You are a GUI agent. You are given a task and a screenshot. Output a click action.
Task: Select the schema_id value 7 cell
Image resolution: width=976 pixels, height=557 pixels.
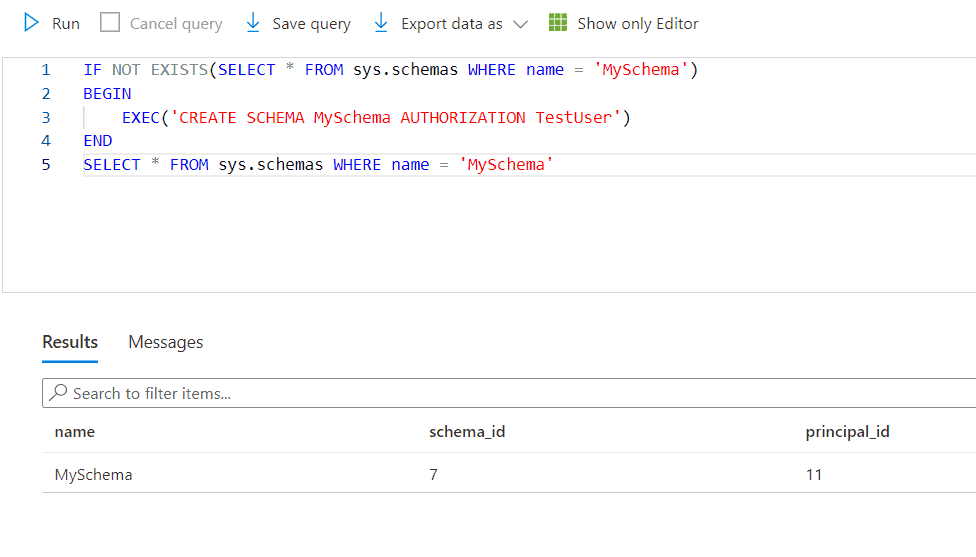(x=433, y=474)
